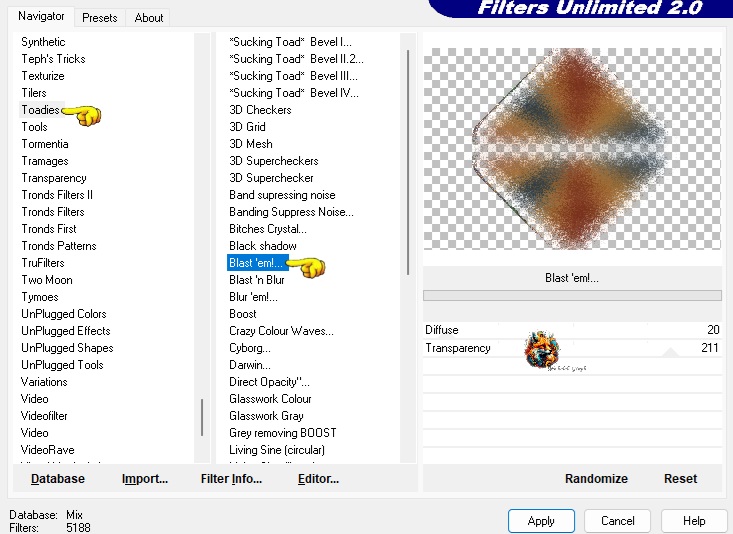Select the Boost filter
Image resolution: width=733 pixels, height=534 pixels.
pyautogui.click(x=243, y=314)
